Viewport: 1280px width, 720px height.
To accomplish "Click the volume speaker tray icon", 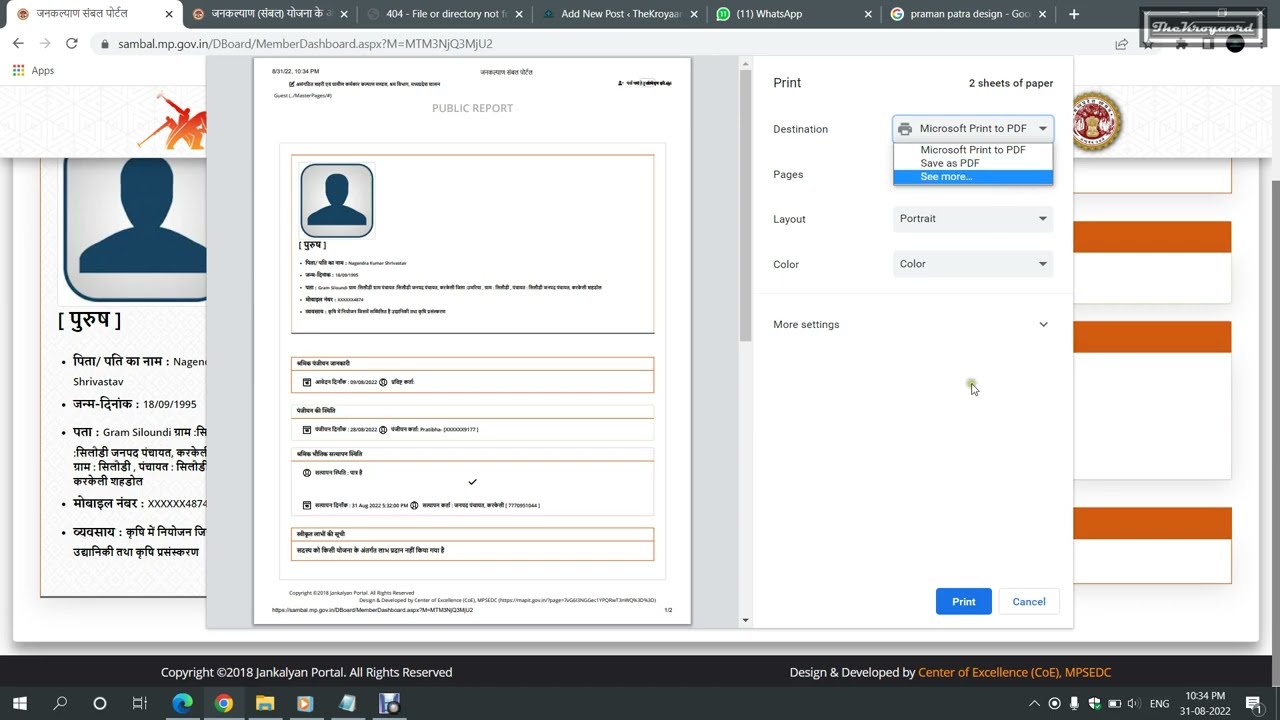I will (x=1133, y=704).
